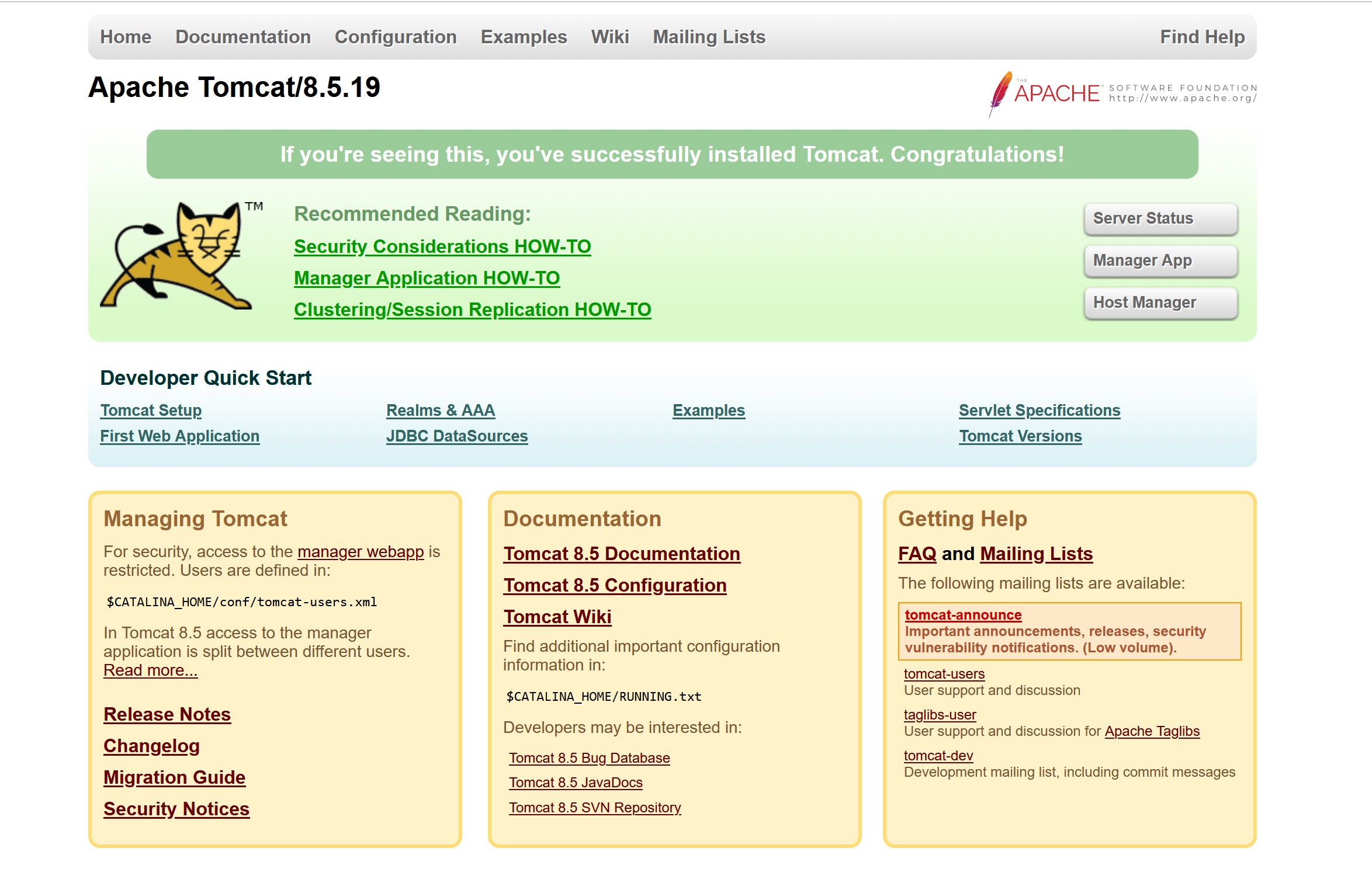1372x869 pixels.
Task: Open the taglibs-user mailing list link
Action: coord(940,715)
